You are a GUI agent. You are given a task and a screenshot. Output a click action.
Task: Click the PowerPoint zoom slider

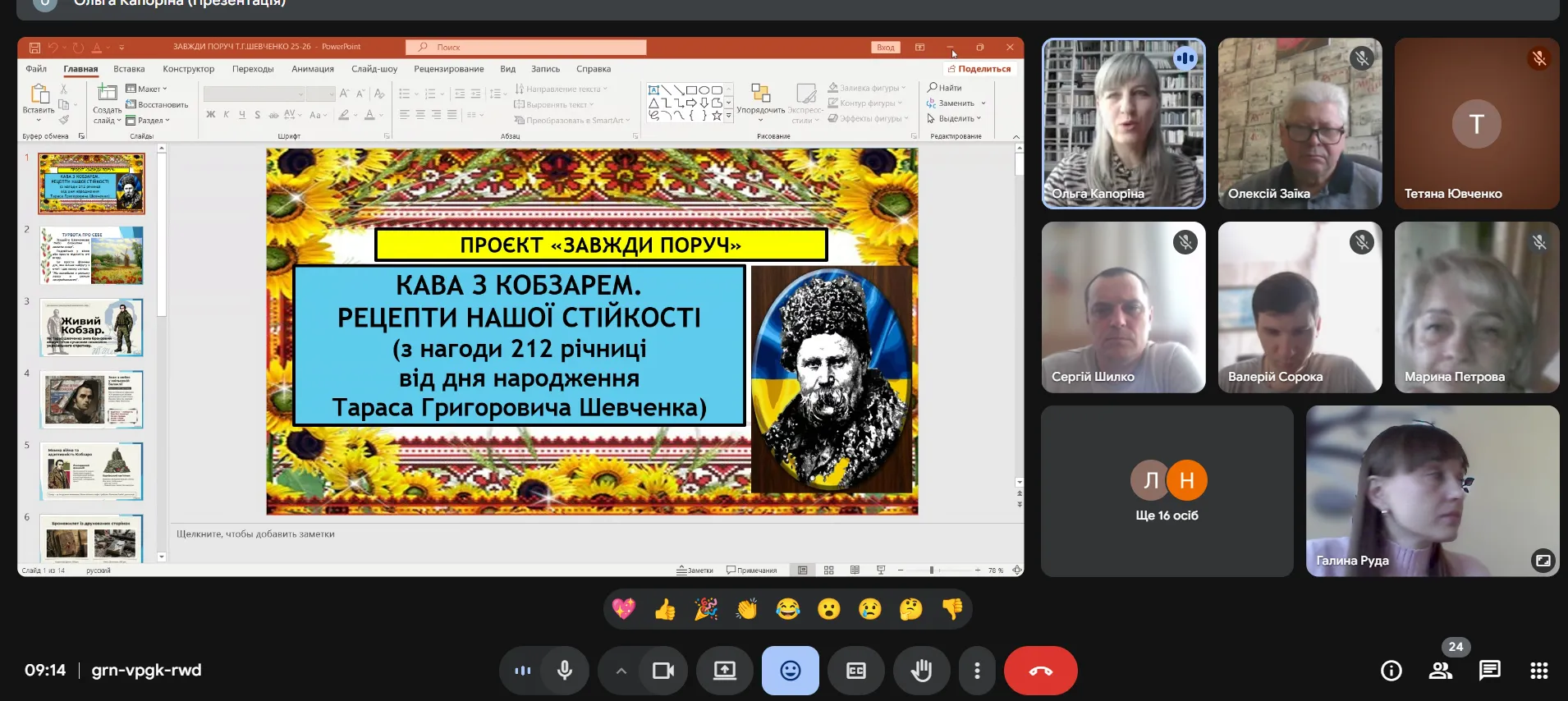932,570
